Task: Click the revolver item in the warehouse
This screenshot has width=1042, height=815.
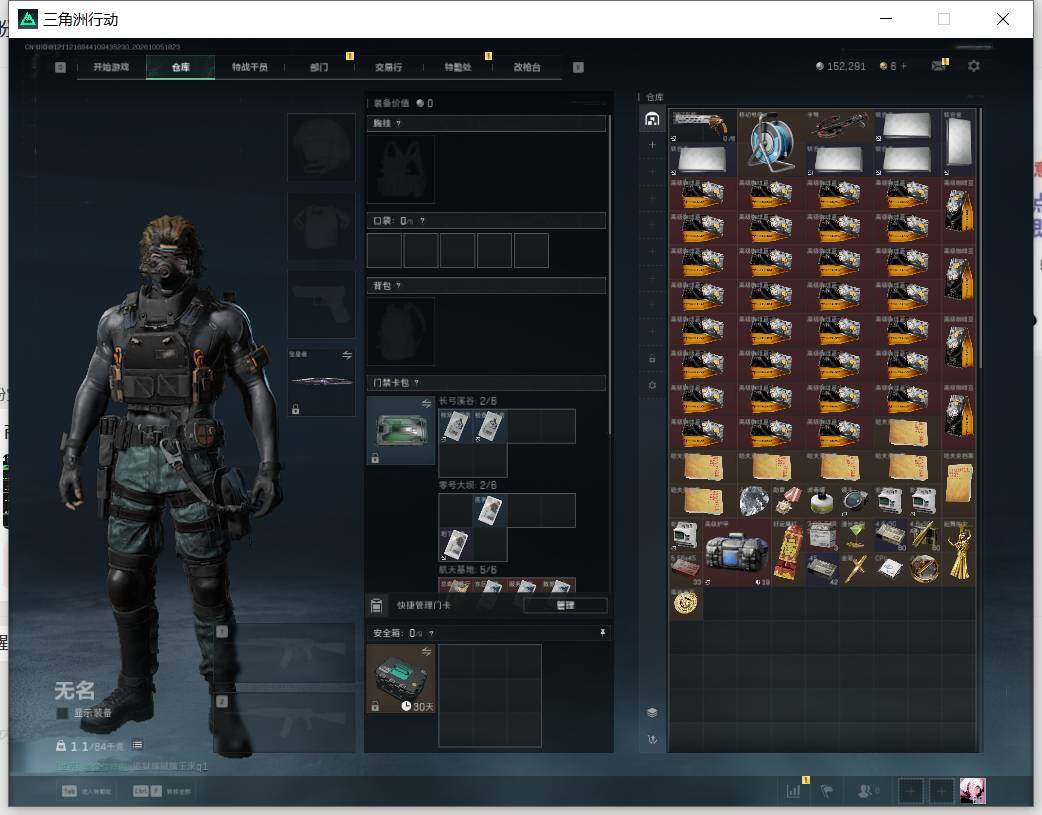Action: point(702,125)
